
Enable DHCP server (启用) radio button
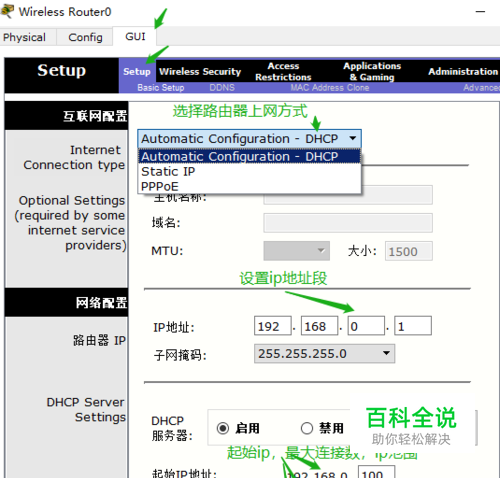tap(223, 428)
